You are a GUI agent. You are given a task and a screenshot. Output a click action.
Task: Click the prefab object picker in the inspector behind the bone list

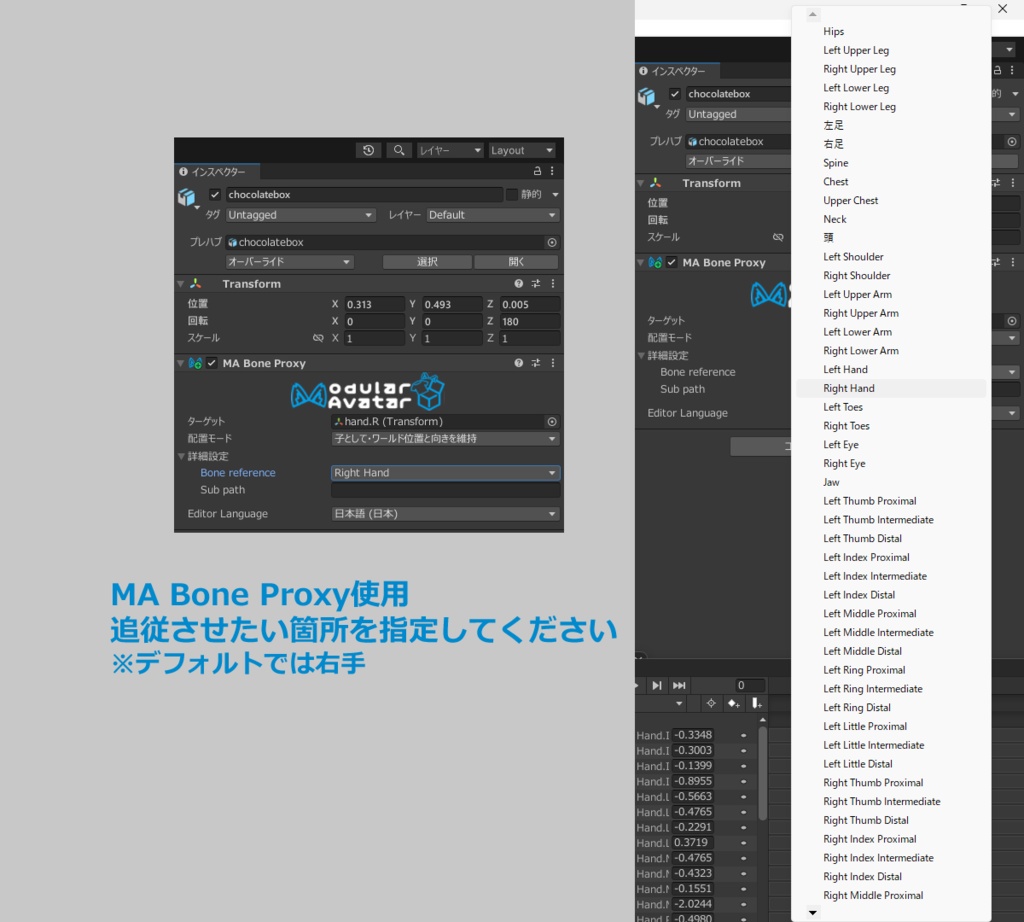pos(1012,142)
